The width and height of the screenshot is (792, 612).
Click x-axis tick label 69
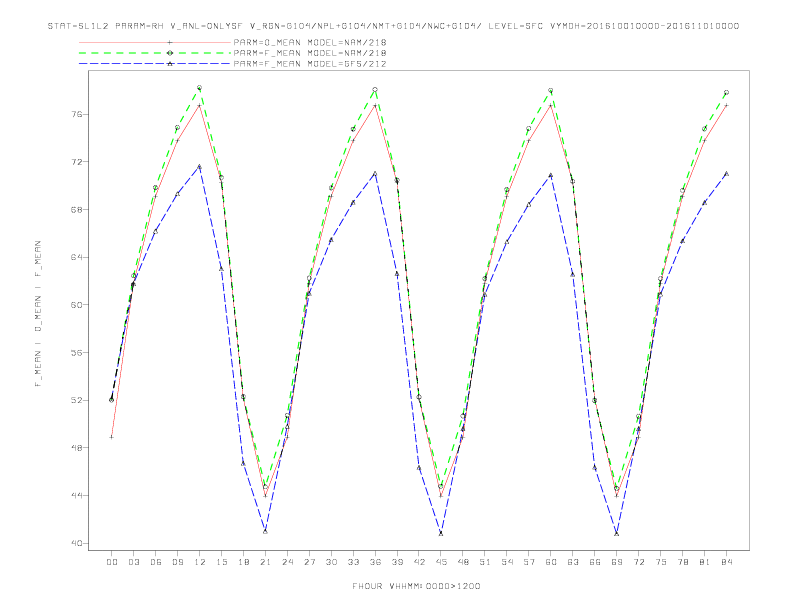point(617,562)
